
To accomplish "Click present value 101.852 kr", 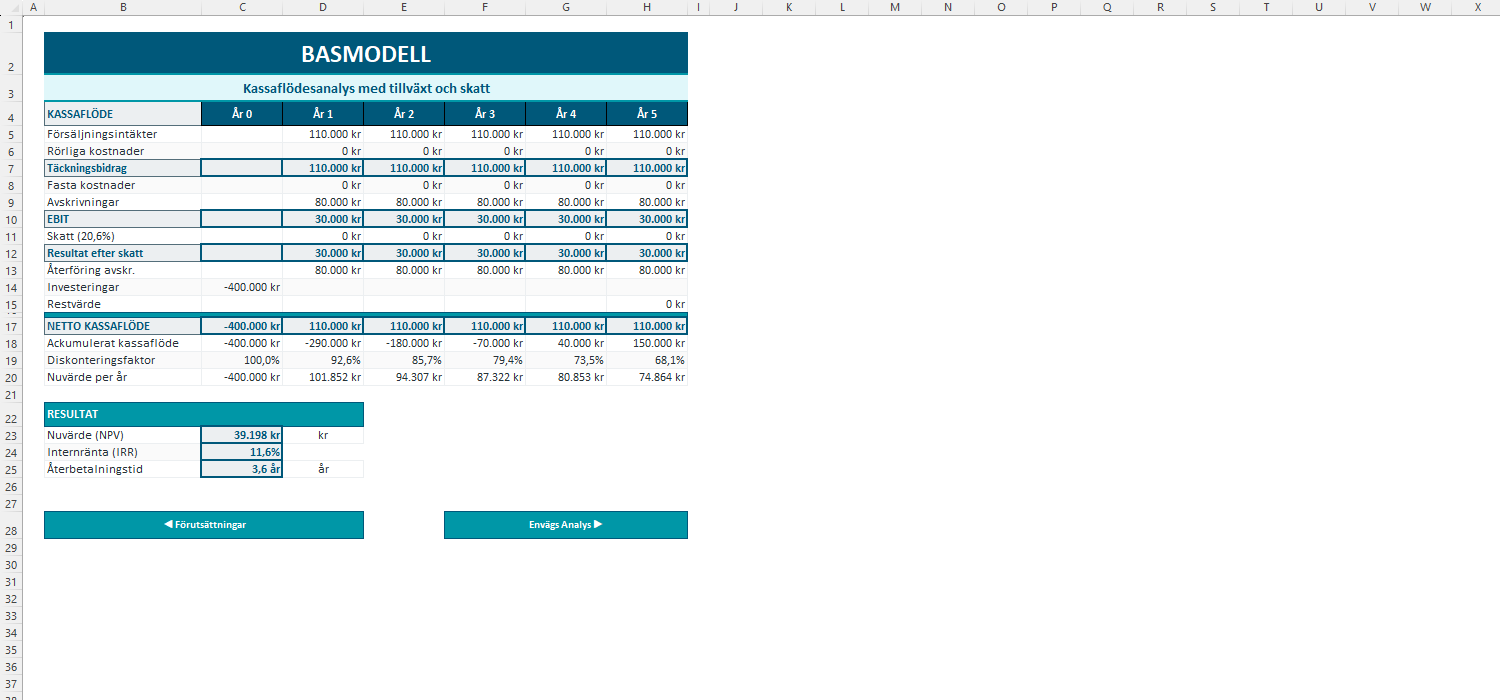I will coord(323,377).
